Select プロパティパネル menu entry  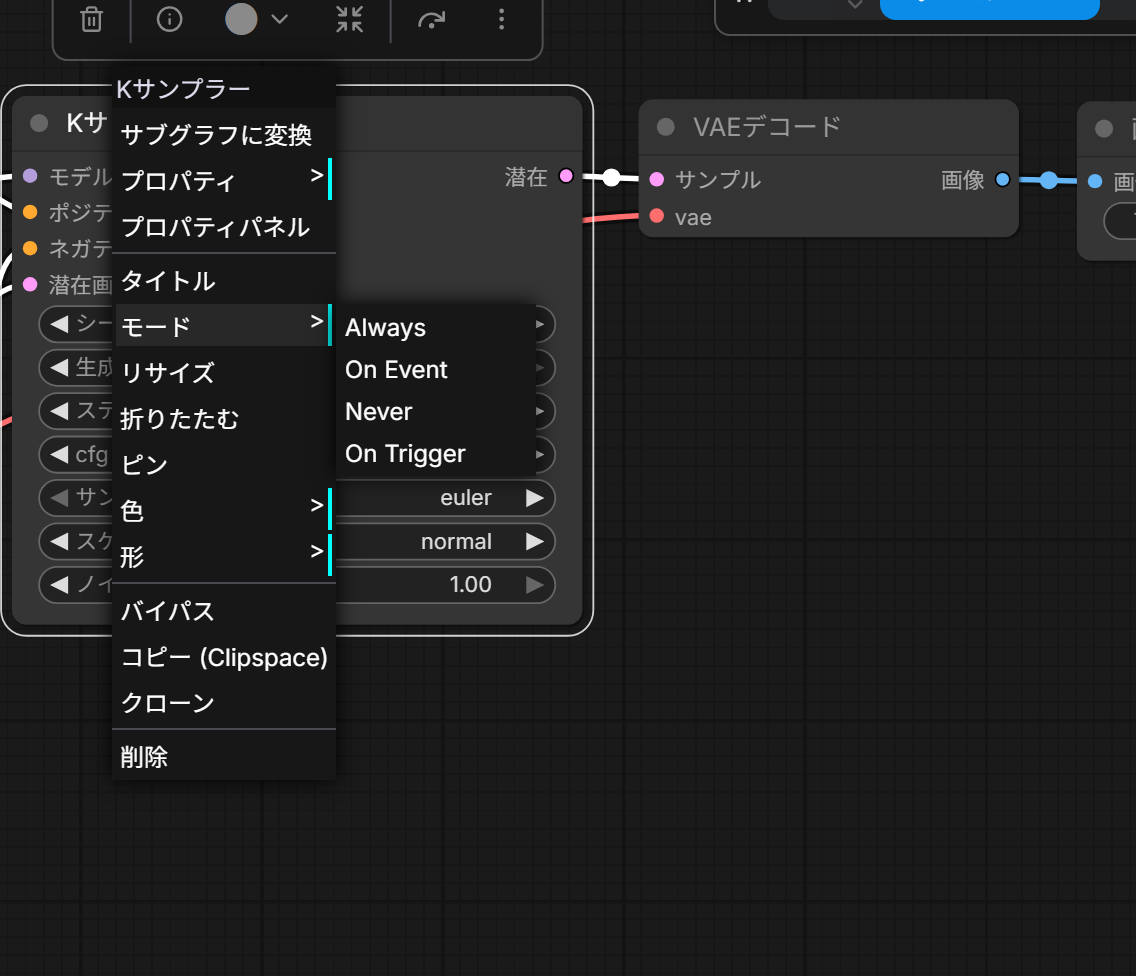224,227
